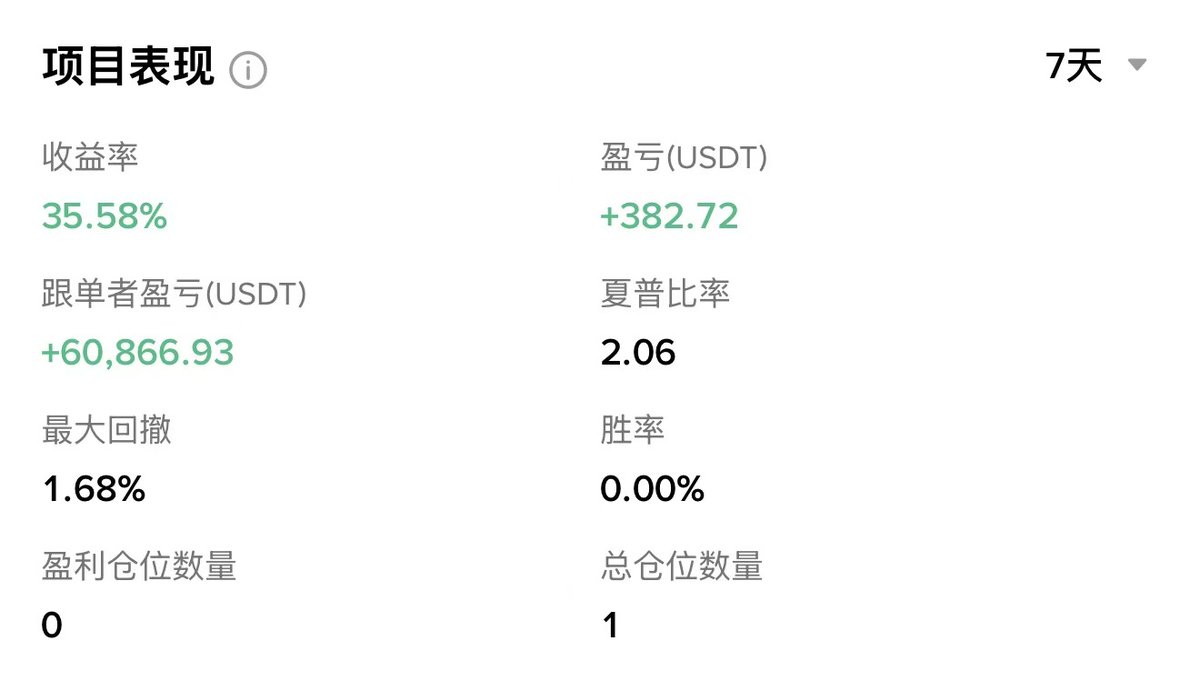Tap the 盈亏(USDT) label
The height and width of the screenshot is (681, 1200).
[x=684, y=157]
